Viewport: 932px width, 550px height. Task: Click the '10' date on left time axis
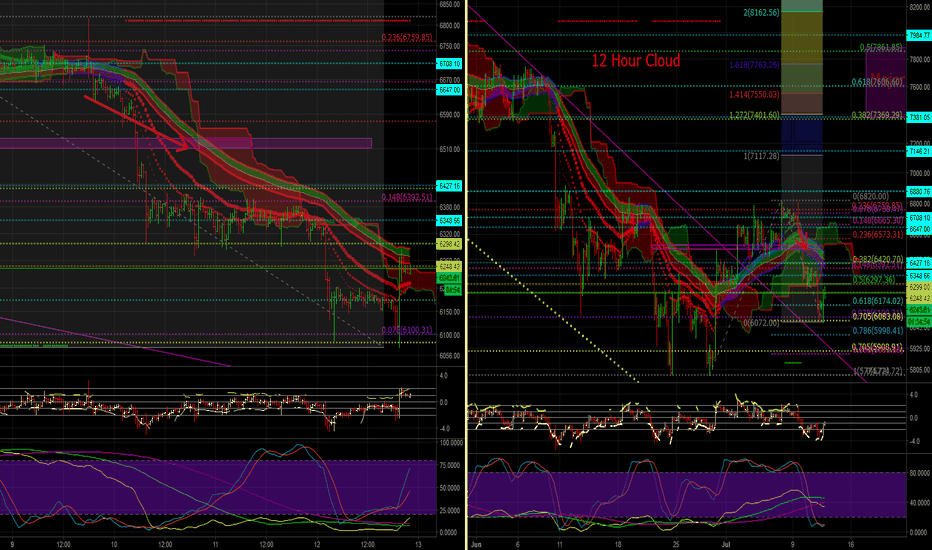tap(114, 544)
